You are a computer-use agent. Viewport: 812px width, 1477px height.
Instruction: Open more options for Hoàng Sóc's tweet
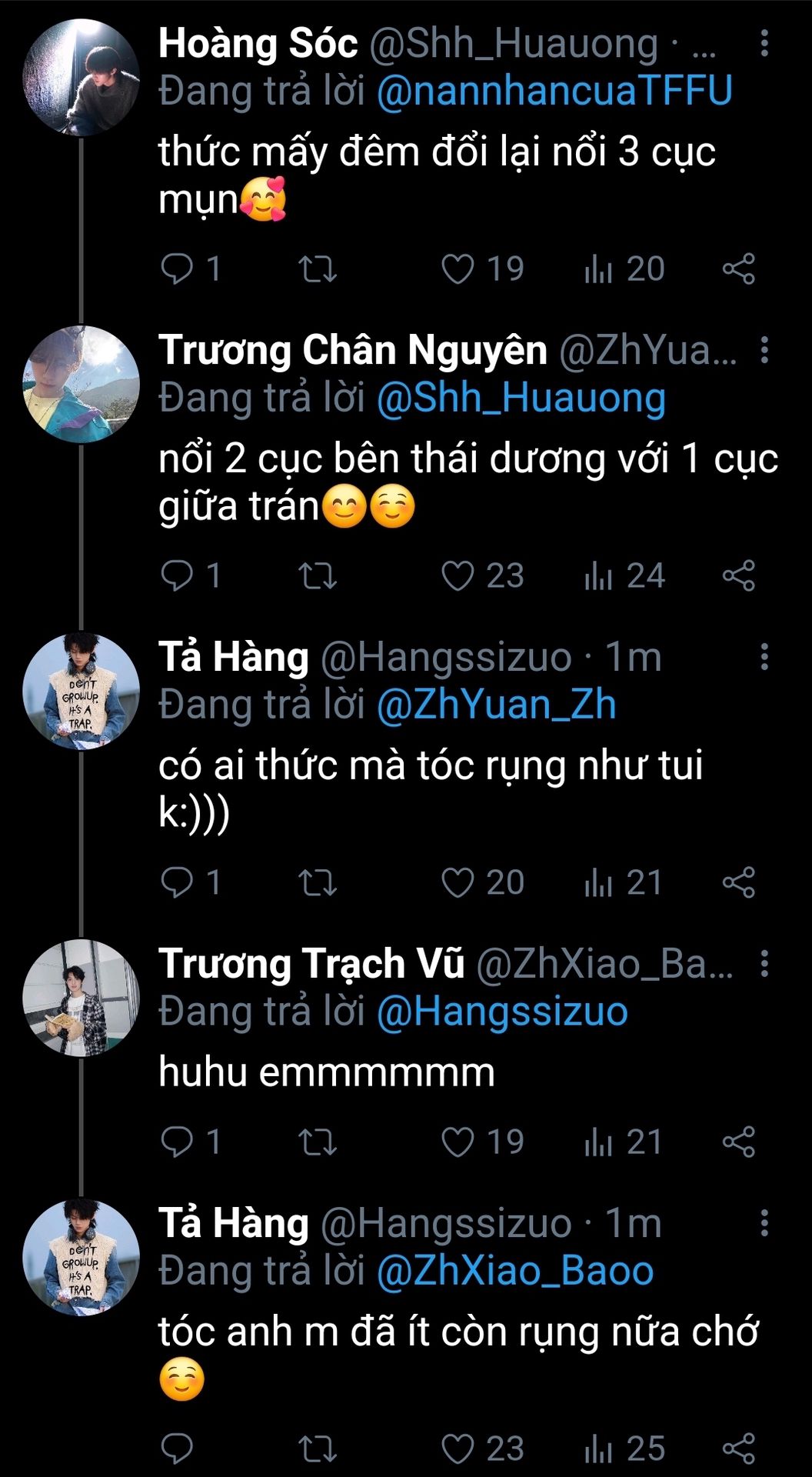764,44
